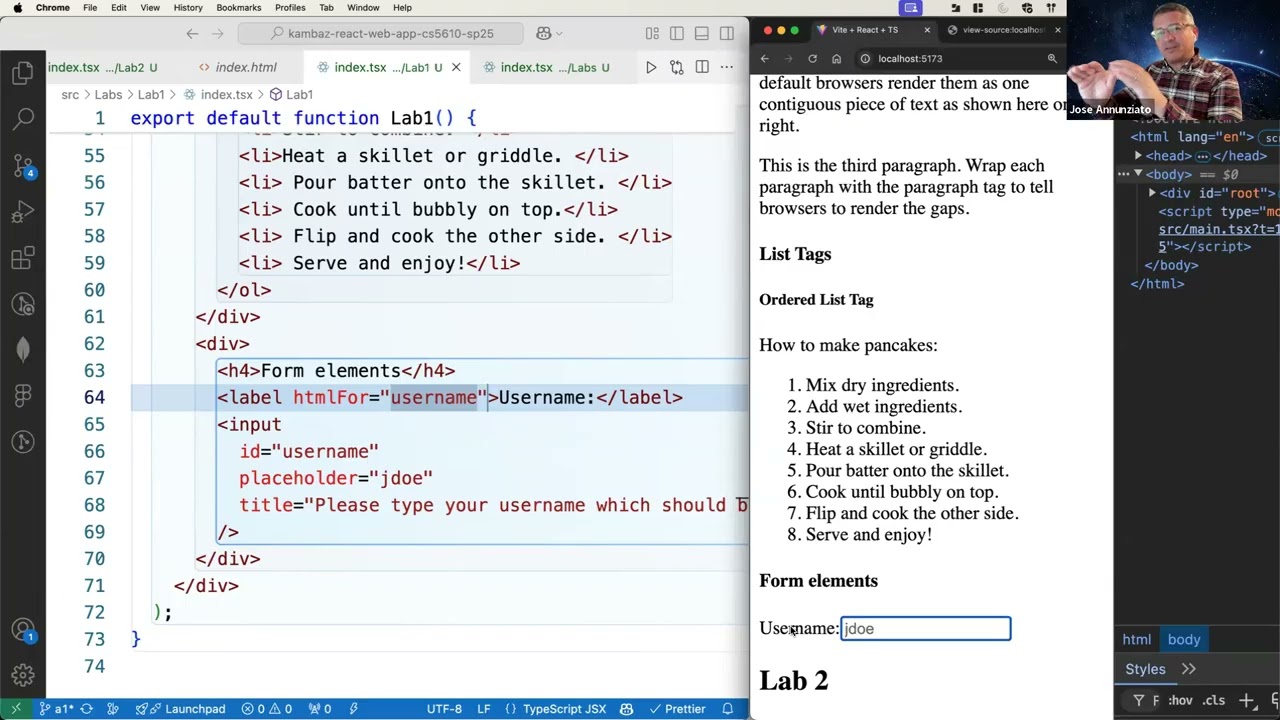Open the Bookmarks menu in the macOS menu bar
Image resolution: width=1280 pixels, height=720 pixels.
tap(238, 8)
